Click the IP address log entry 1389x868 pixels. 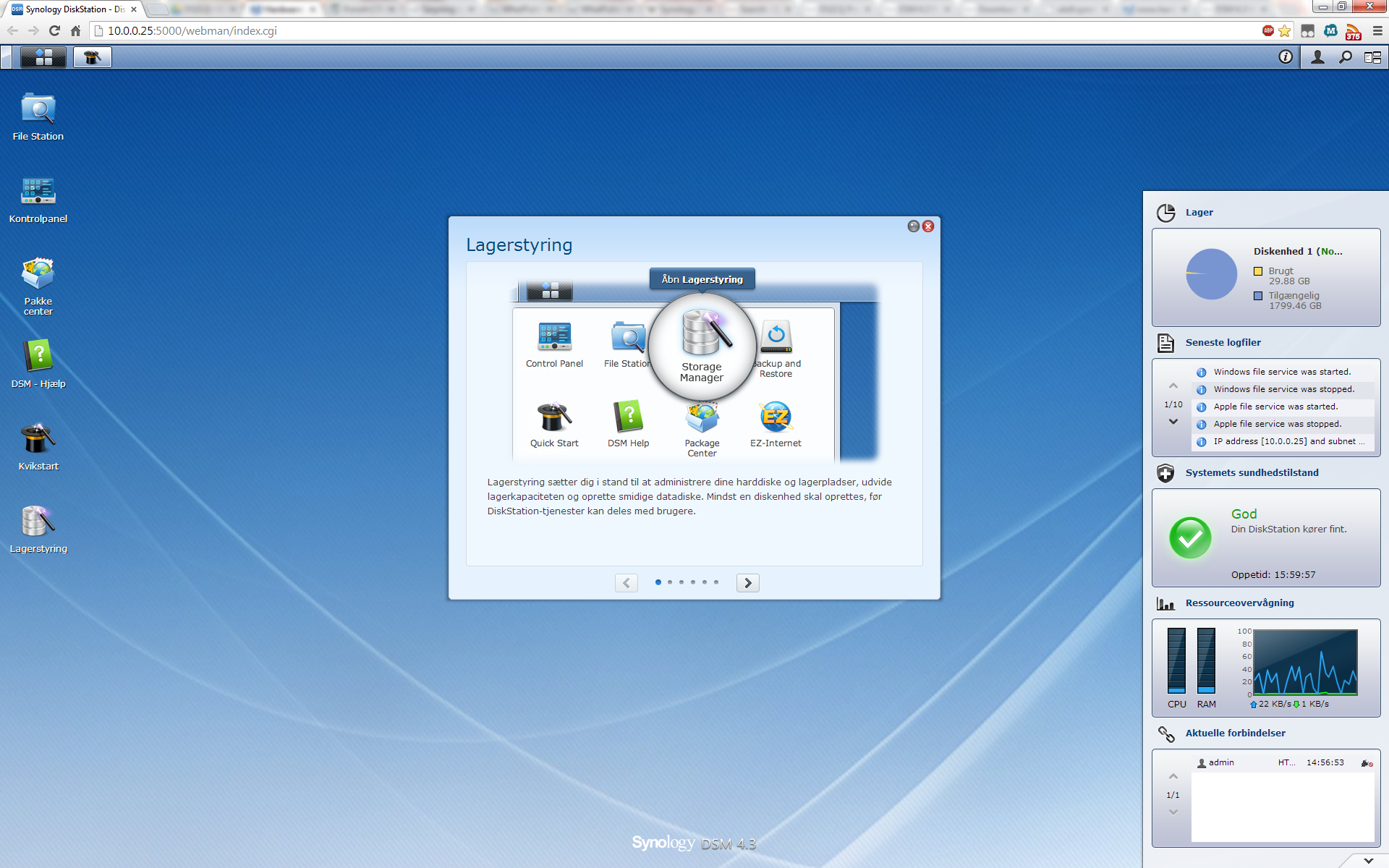(1283, 441)
